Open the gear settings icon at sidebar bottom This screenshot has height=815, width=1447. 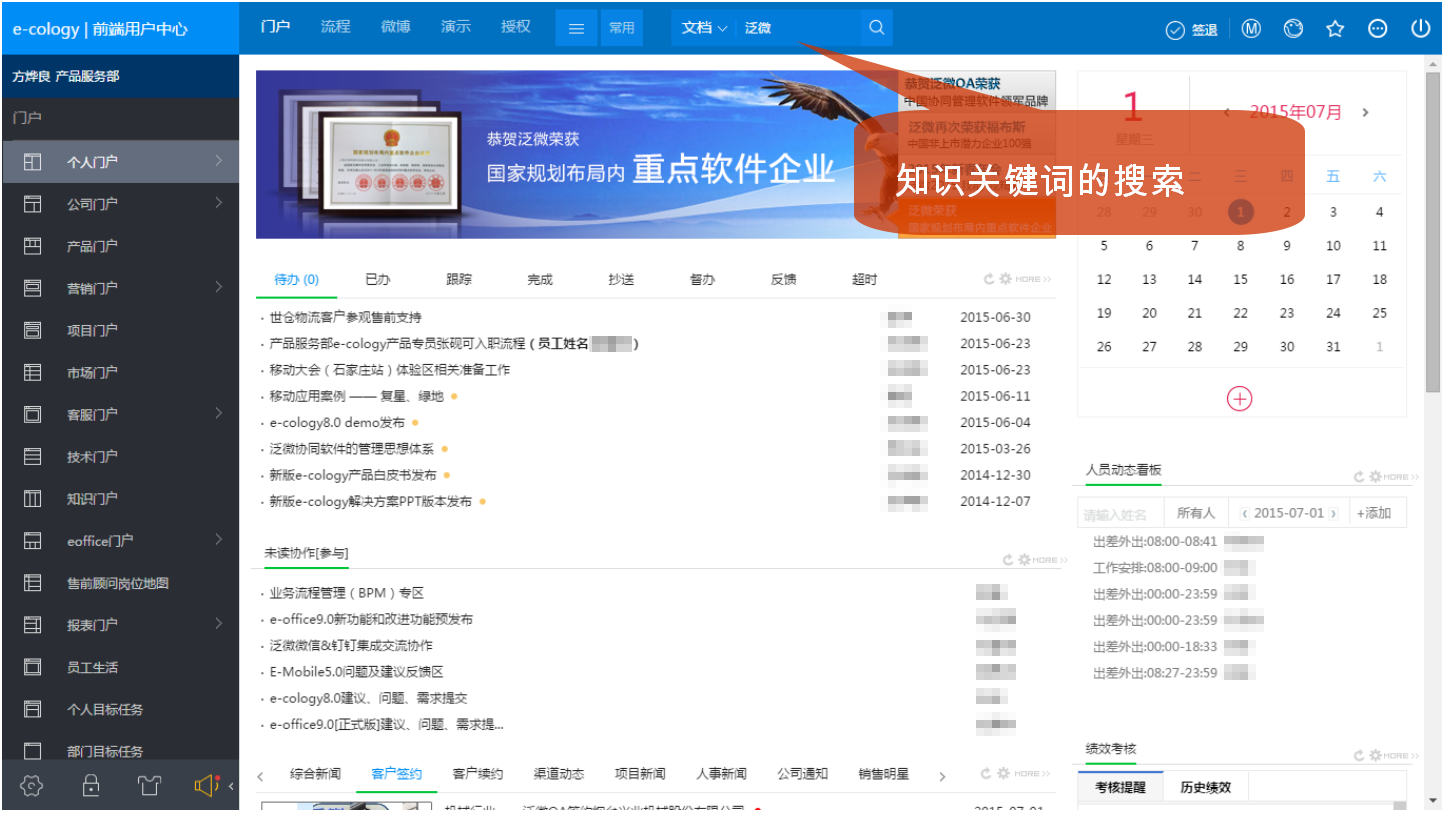coord(32,787)
